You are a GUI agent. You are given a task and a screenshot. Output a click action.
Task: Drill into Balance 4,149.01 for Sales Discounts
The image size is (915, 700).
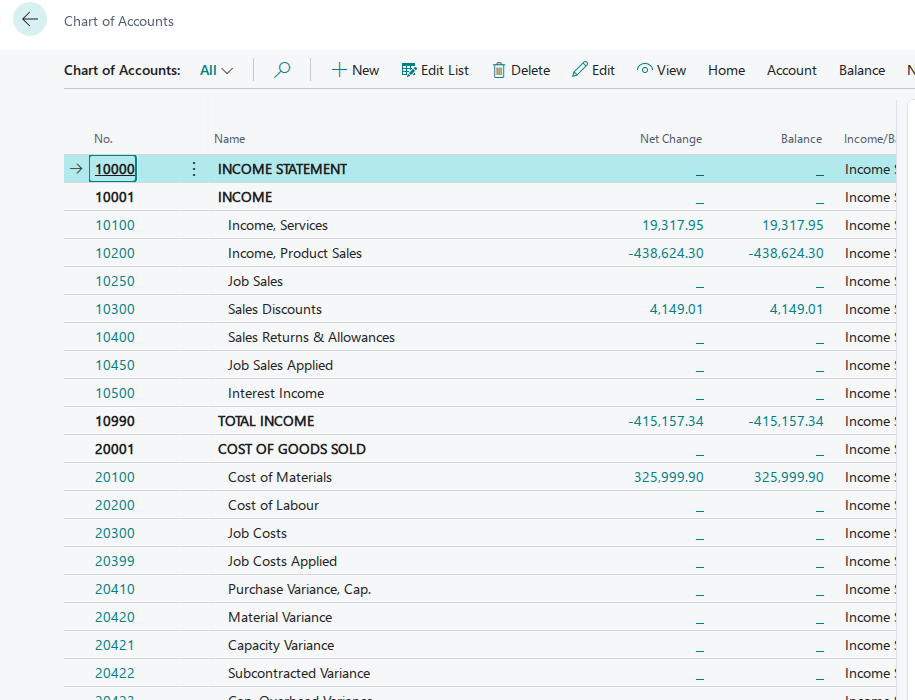(797, 309)
